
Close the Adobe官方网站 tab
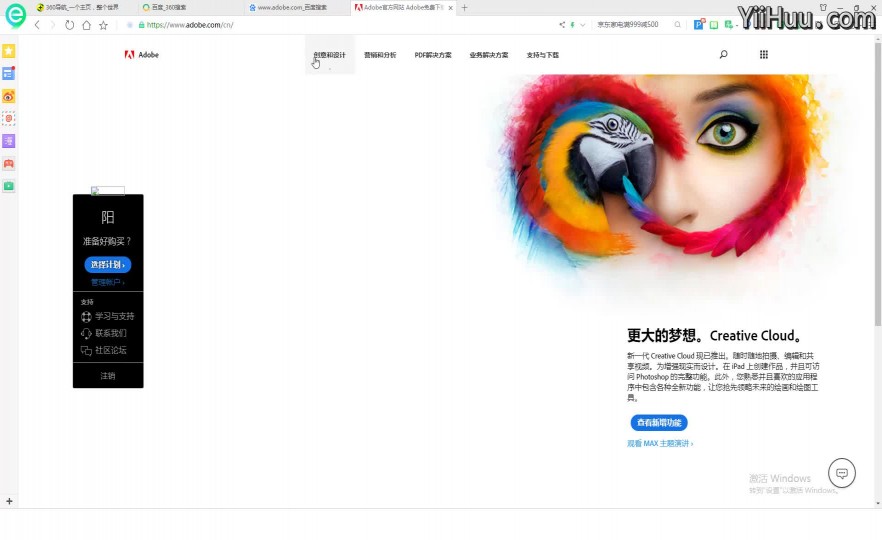pos(451,8)
